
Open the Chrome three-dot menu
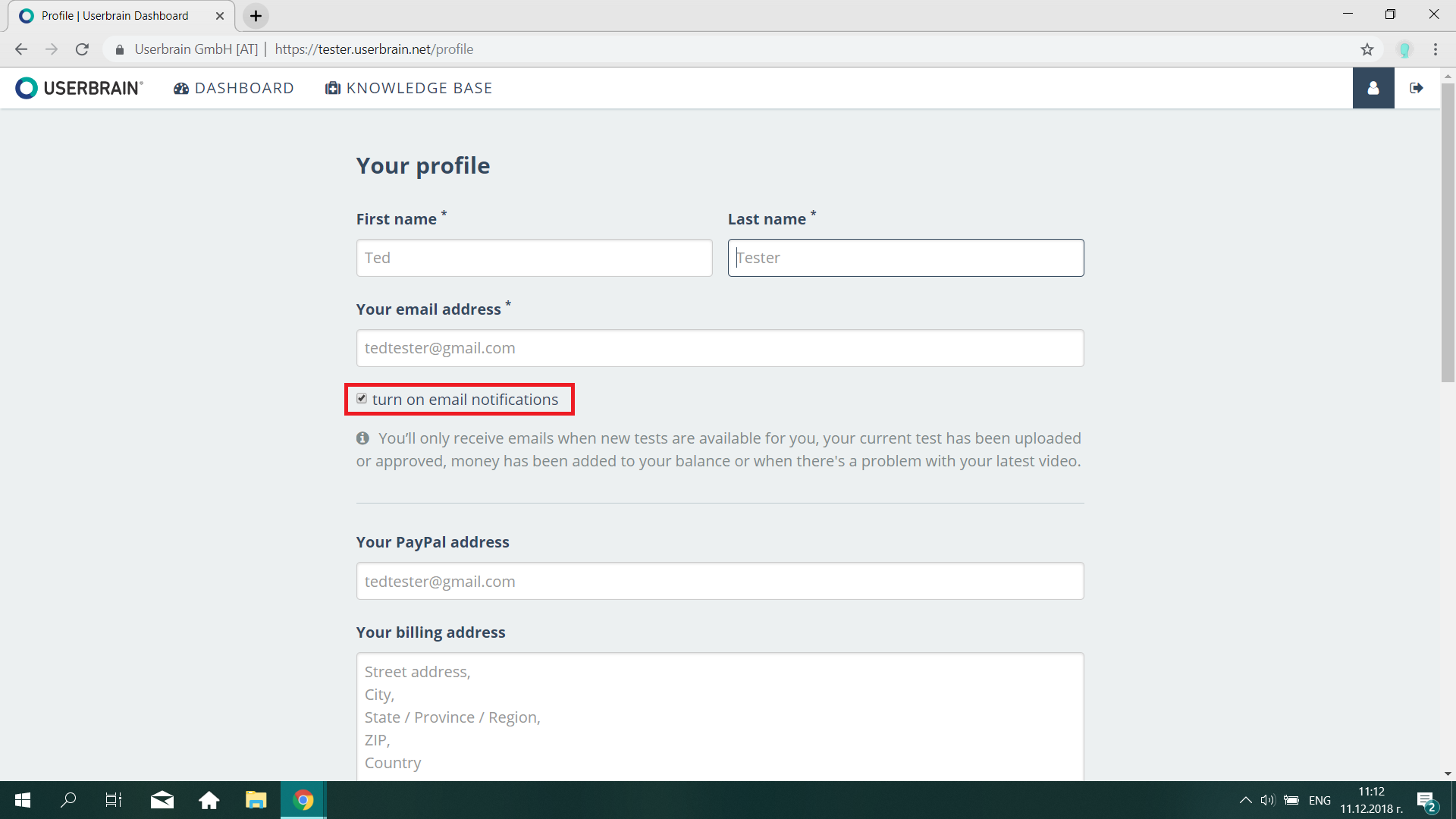pos(1435,49)
